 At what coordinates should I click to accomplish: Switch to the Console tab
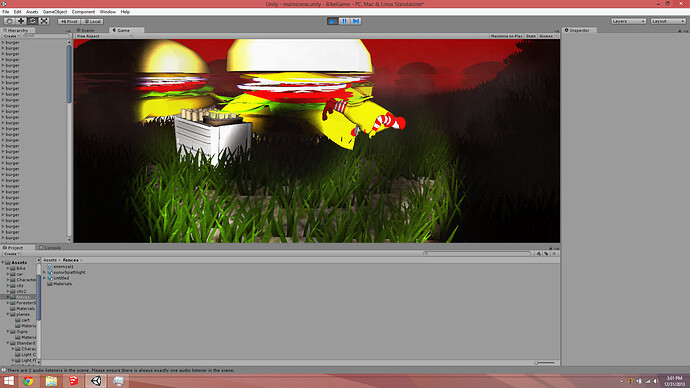point(50,248)
